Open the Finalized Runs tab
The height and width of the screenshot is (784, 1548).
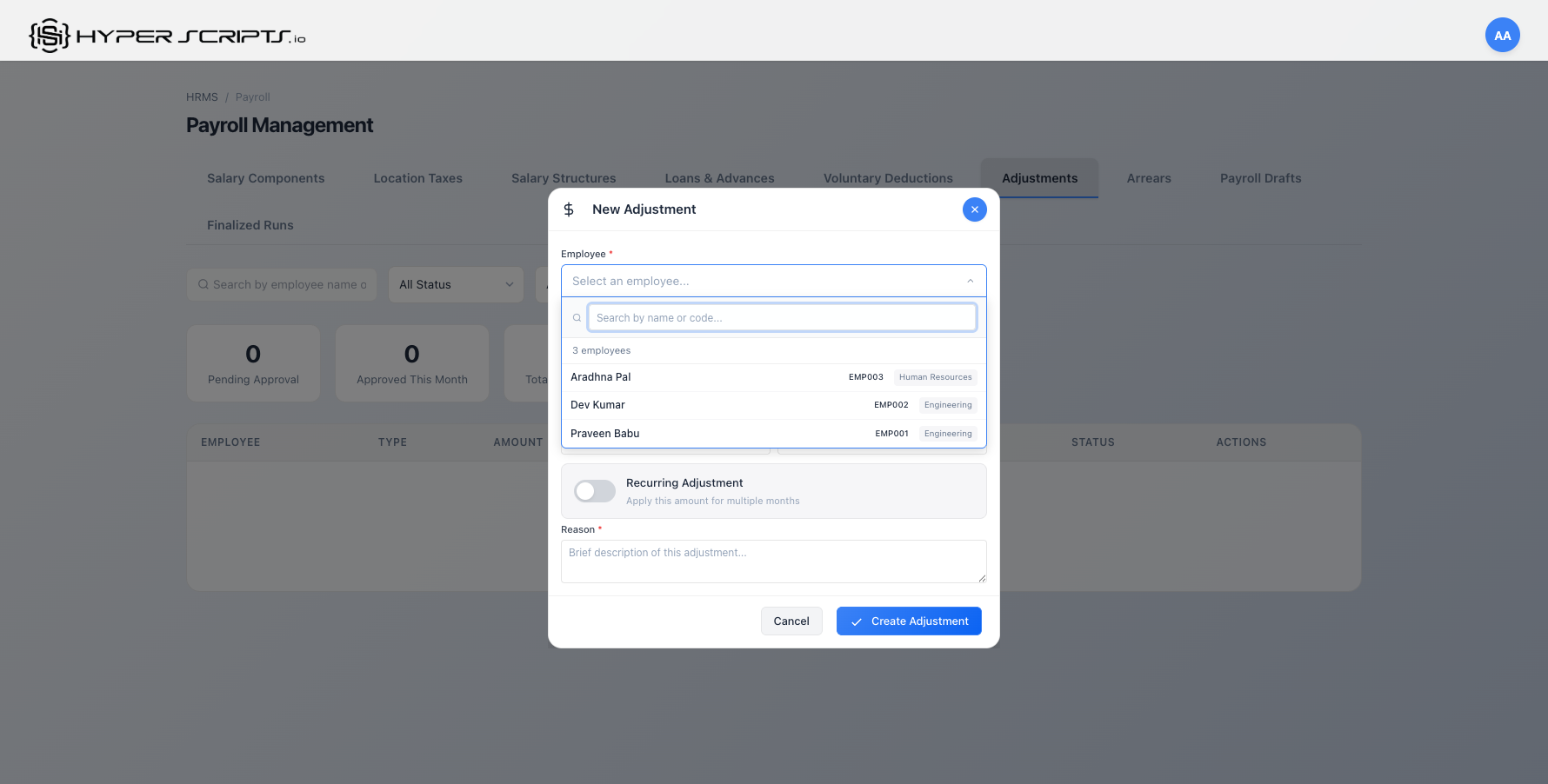tap(250, 225)
